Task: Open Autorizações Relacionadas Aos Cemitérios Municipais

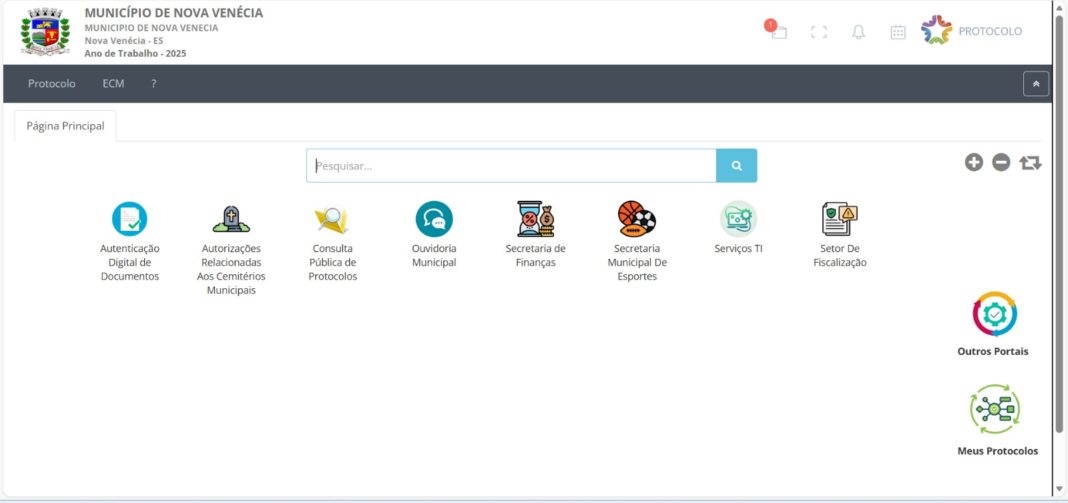Action: coord(231,219)
